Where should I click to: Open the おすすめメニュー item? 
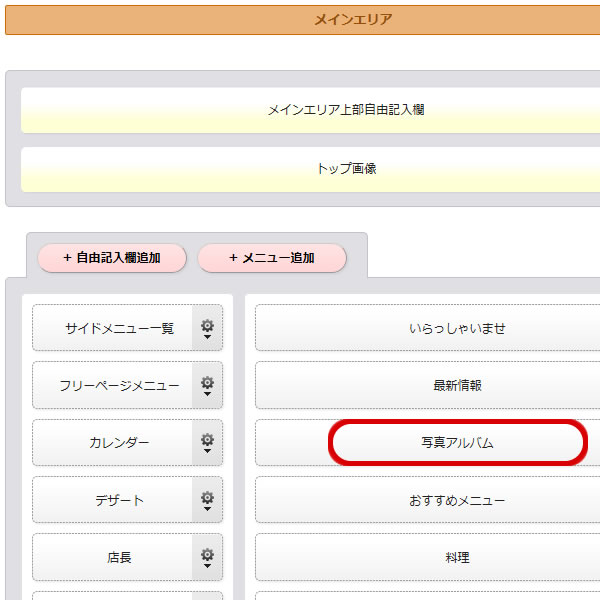427,500
